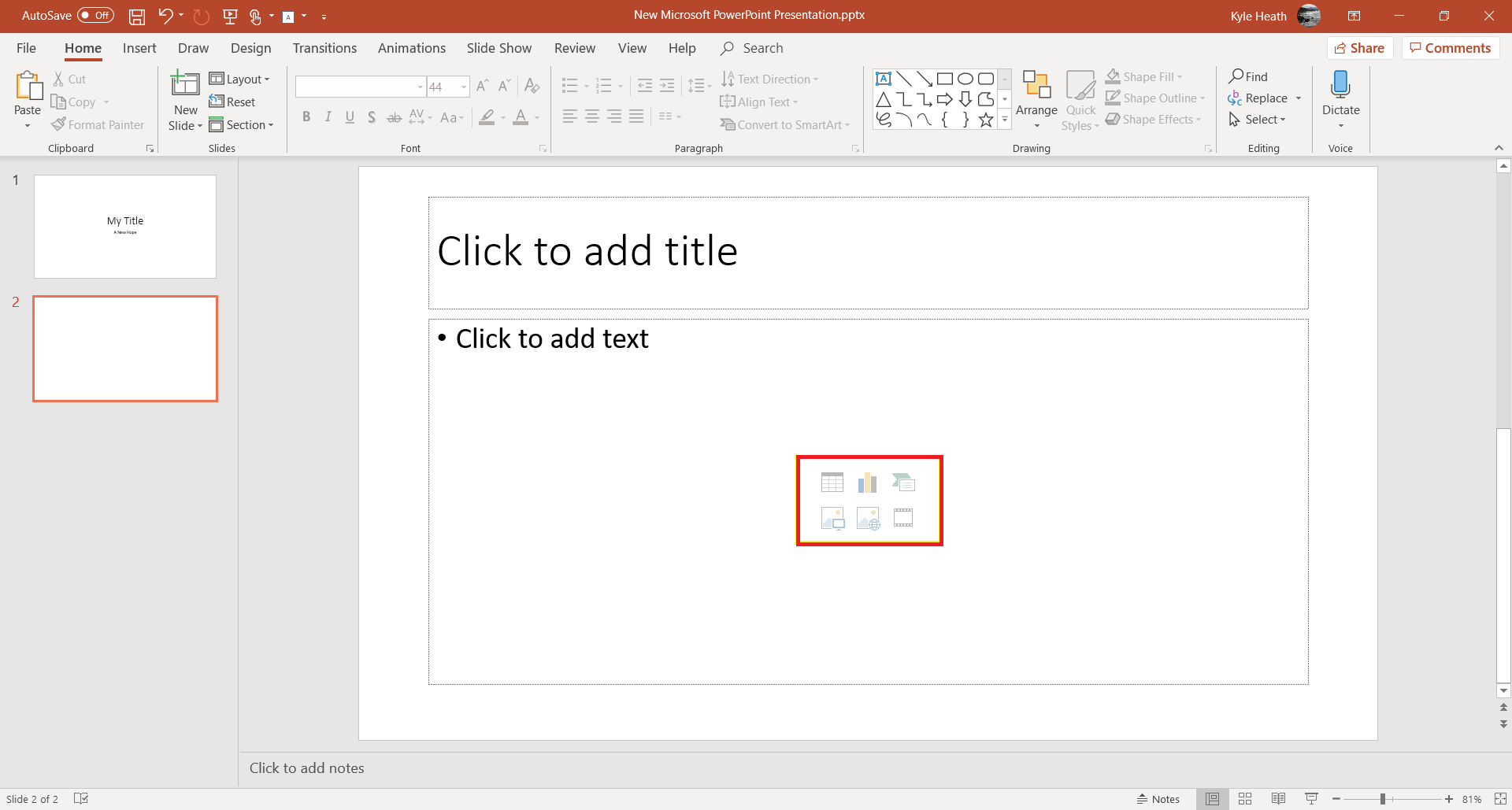Expand the Layout options
The image size is (1512, 810).
pos(241,78)
